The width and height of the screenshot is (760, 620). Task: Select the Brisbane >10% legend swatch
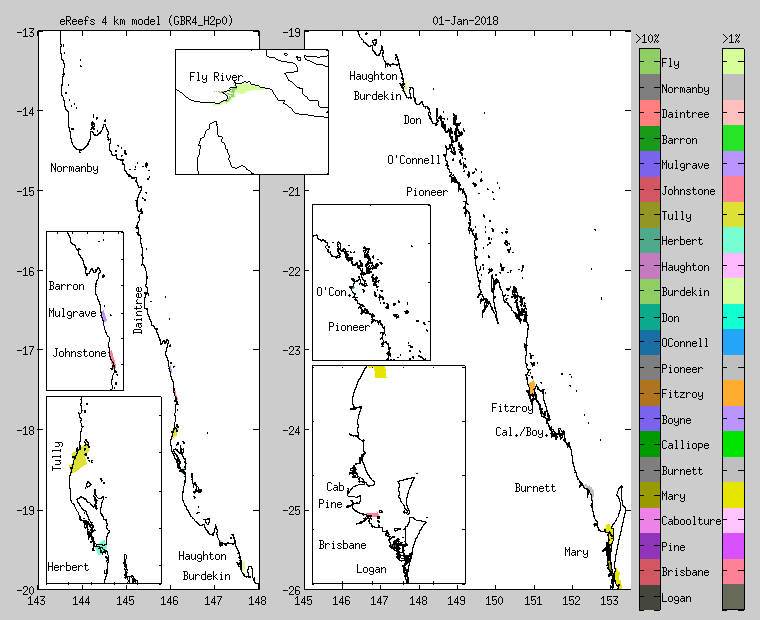pos(649,572)
